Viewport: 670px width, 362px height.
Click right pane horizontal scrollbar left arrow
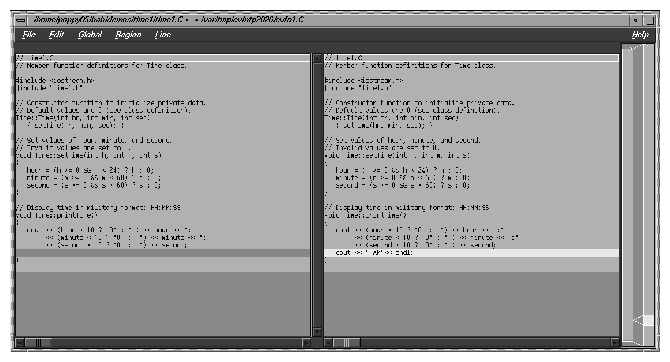click(328, 342)
